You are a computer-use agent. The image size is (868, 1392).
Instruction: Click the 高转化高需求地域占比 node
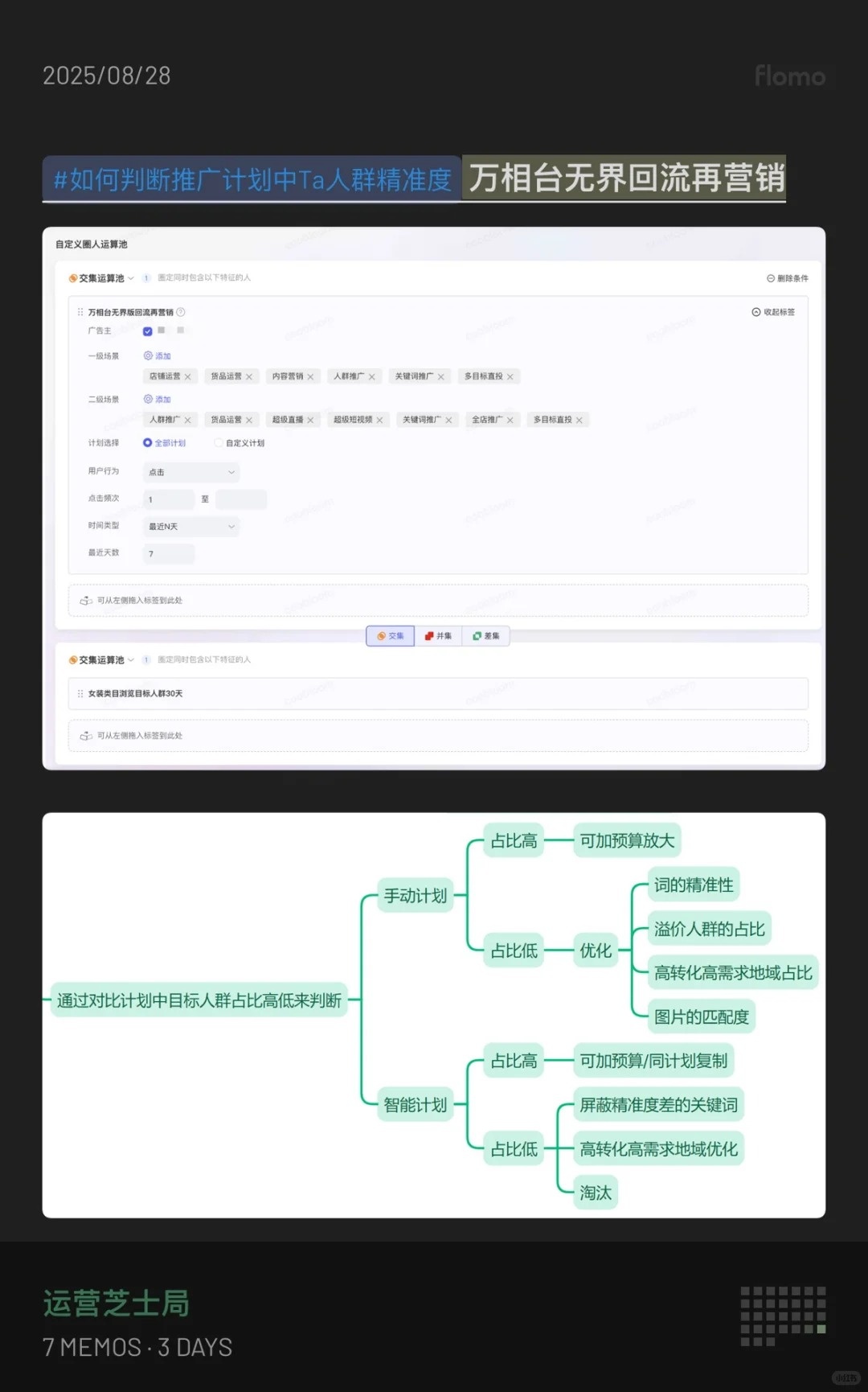click(733, 973)
